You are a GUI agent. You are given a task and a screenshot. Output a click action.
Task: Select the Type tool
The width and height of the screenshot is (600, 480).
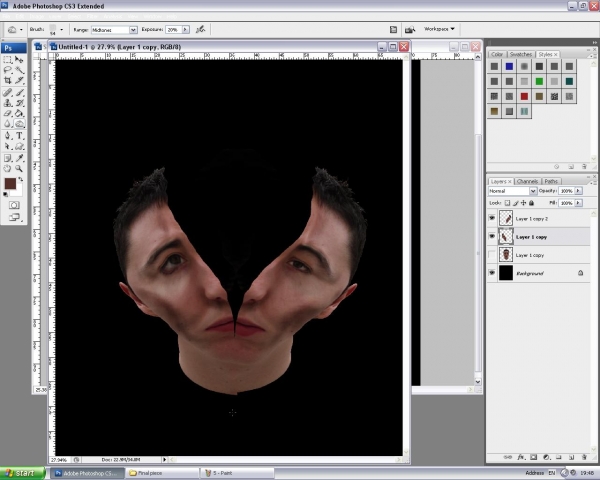(x=19, y=136)
